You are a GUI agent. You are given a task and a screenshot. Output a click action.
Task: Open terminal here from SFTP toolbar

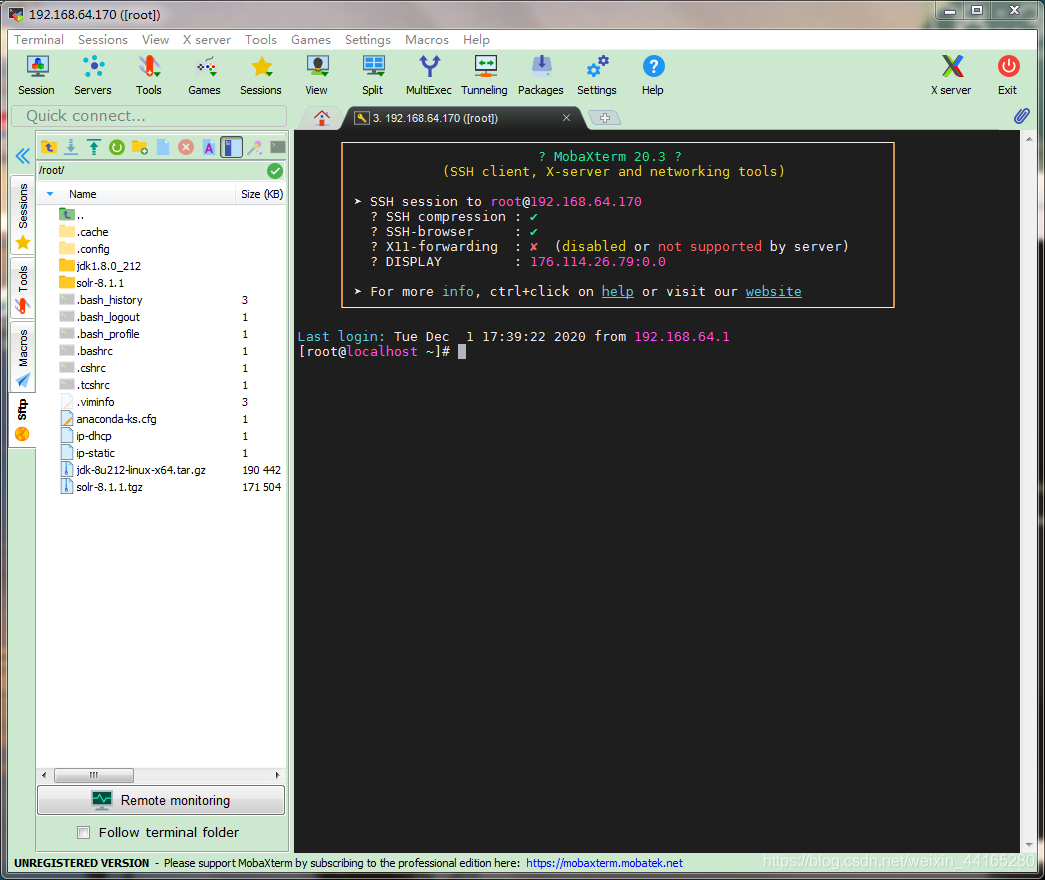click(278, 147)
